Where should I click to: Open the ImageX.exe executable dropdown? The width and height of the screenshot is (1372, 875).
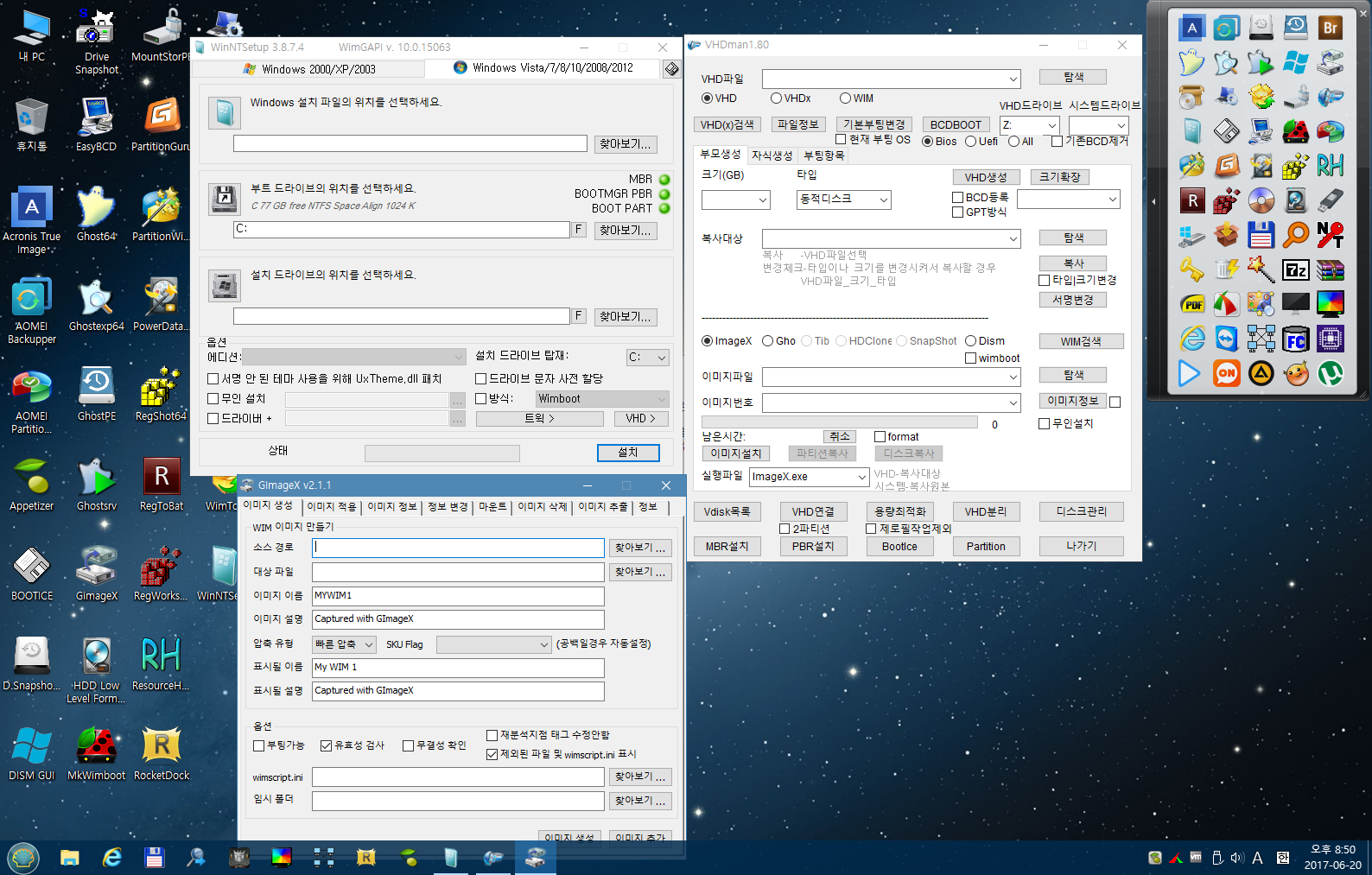coord(861,477)
